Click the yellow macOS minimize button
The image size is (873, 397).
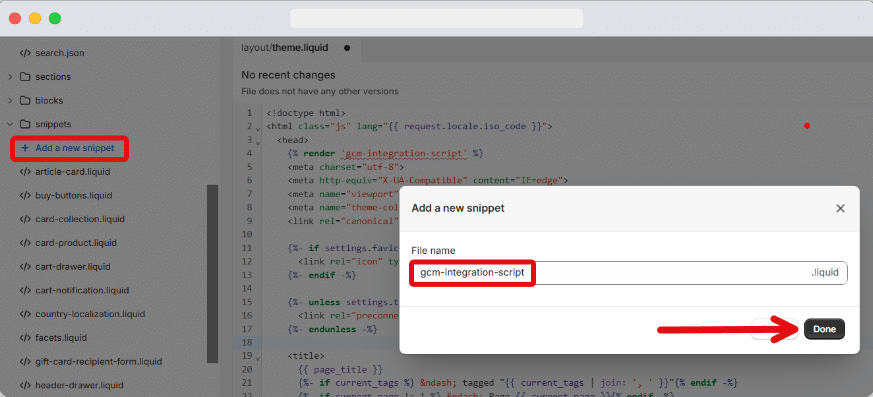[35, 18]
